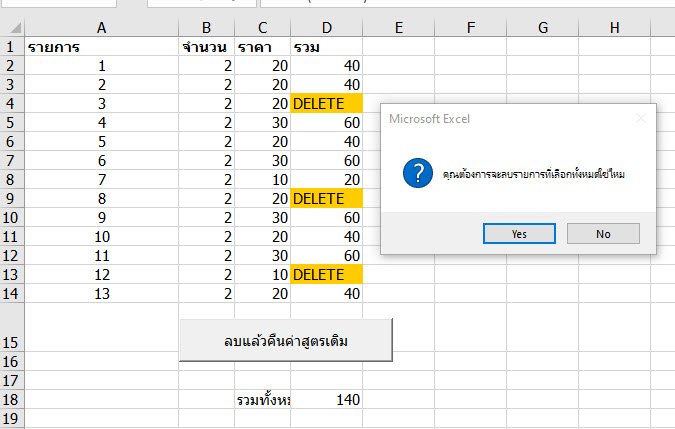Click Yes in the Microsoft Excel dialog
675x429 pixels.
pos(518,233)
